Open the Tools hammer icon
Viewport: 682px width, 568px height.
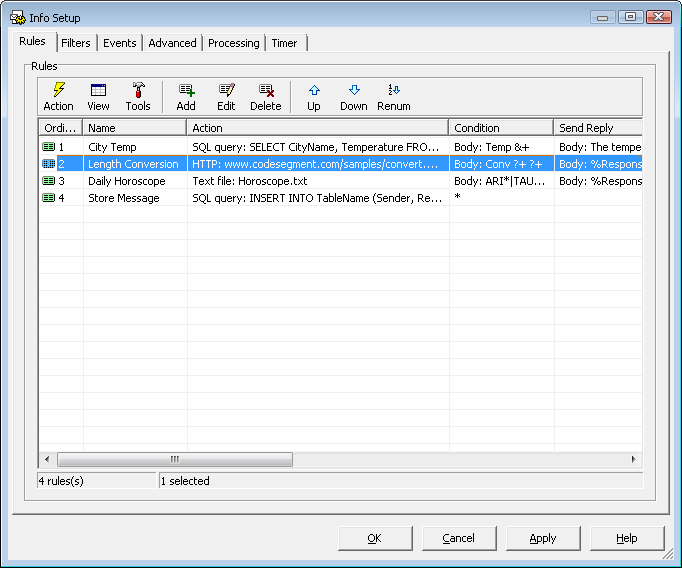[138, 97]
